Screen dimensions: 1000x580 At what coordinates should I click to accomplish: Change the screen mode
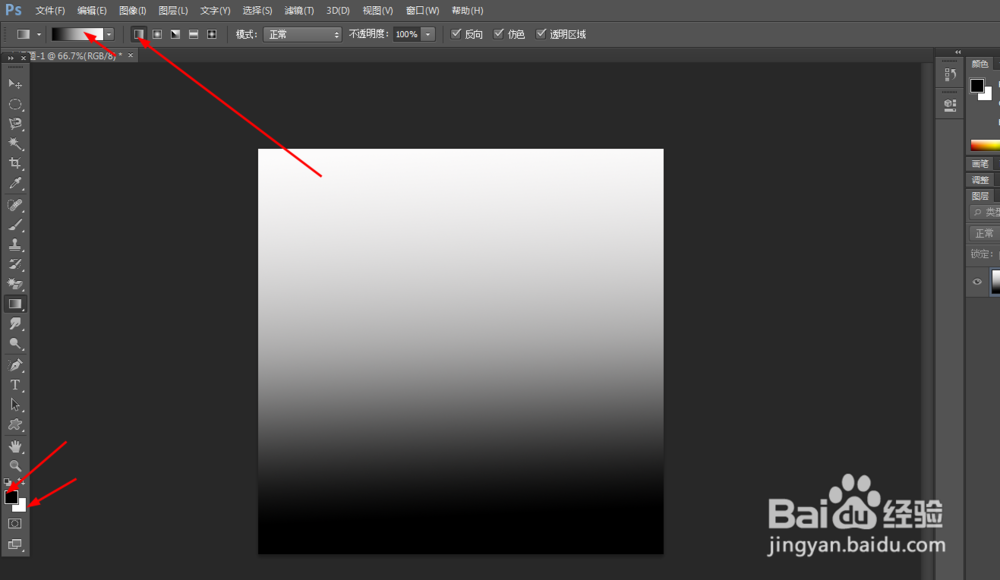click(x=15, y=544)
